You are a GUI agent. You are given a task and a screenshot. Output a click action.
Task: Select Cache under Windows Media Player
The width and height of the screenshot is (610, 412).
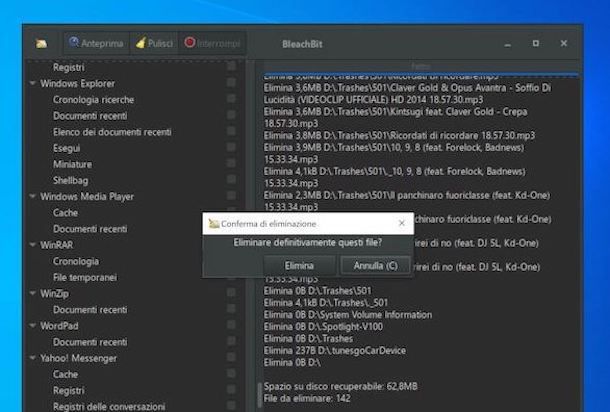(x=65, y=212)
